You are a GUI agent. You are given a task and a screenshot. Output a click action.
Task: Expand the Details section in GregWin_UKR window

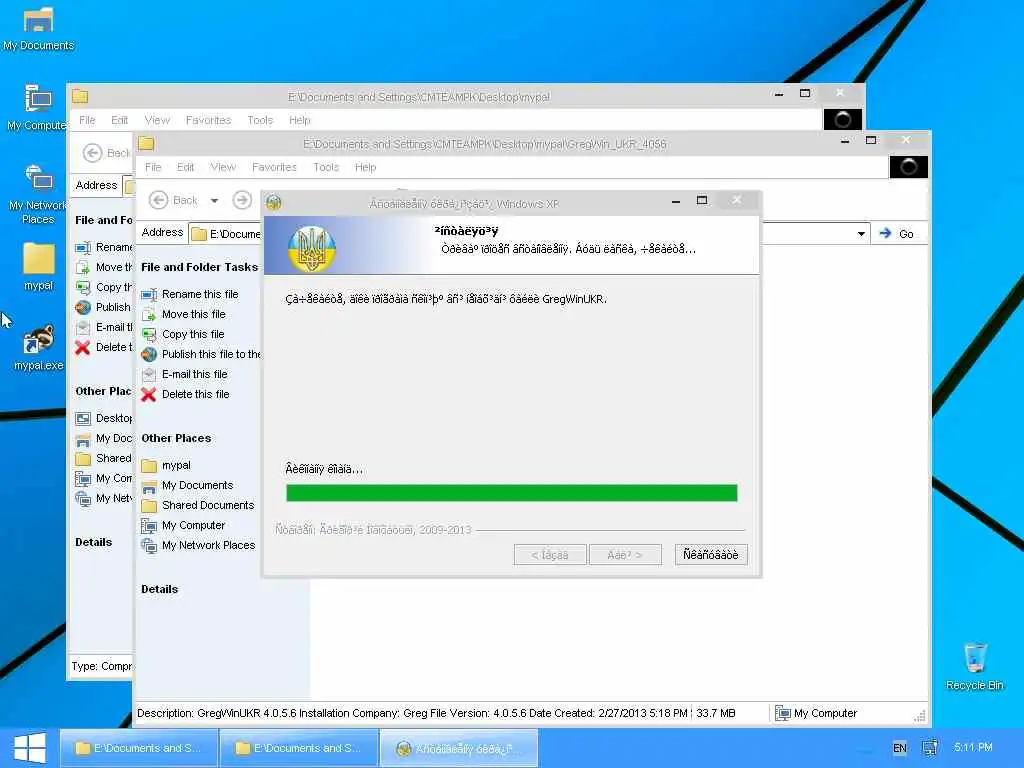tap(159, 589)
